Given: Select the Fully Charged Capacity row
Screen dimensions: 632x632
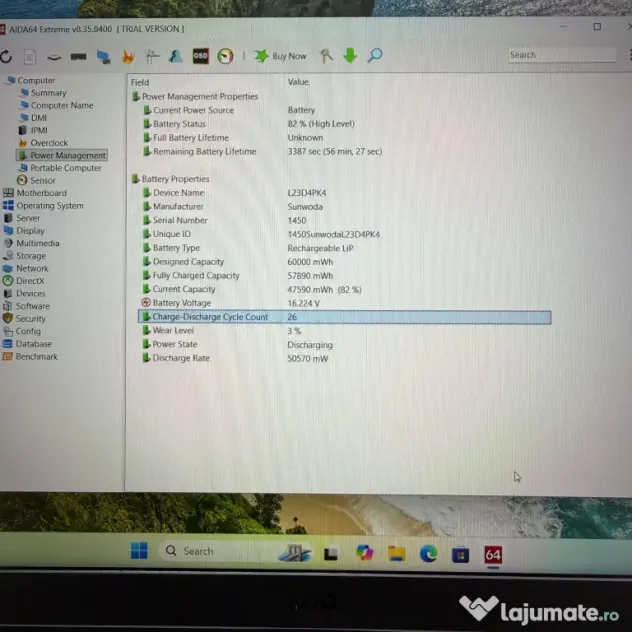Looking at the screenshot, I should pos(347,275).
